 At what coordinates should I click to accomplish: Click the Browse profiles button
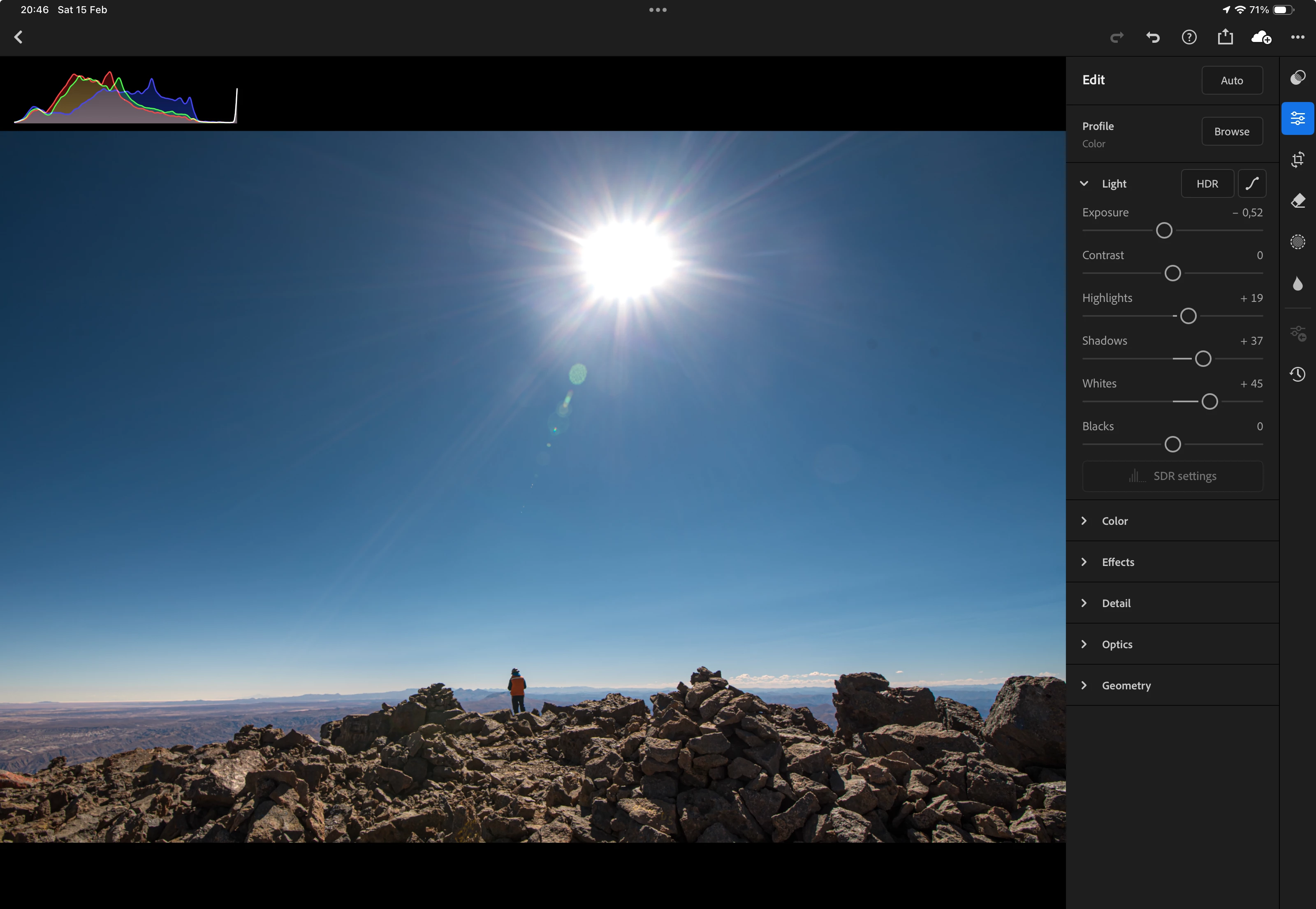click(x=1232, y=132)
